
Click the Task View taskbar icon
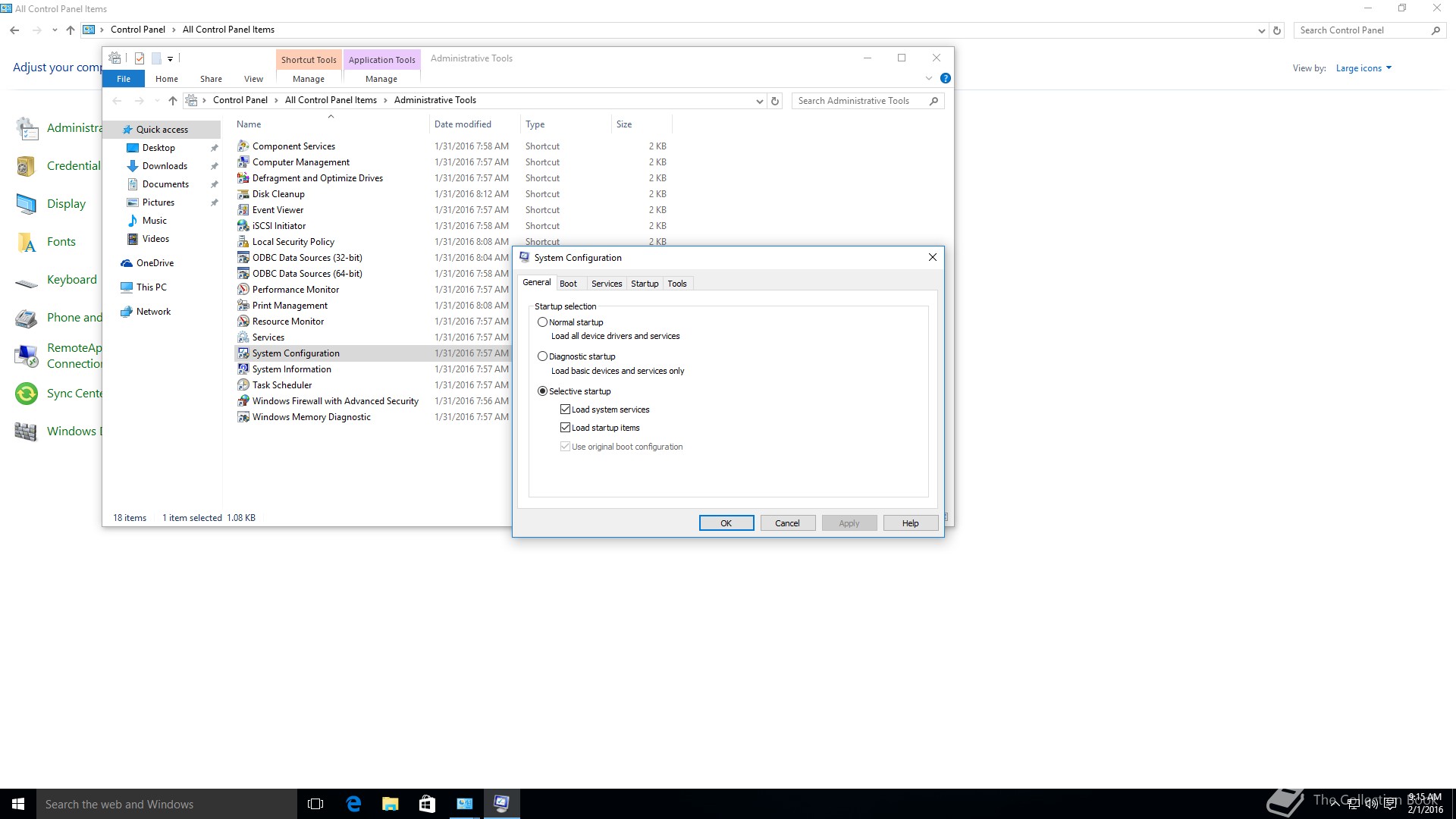[315, 804]
